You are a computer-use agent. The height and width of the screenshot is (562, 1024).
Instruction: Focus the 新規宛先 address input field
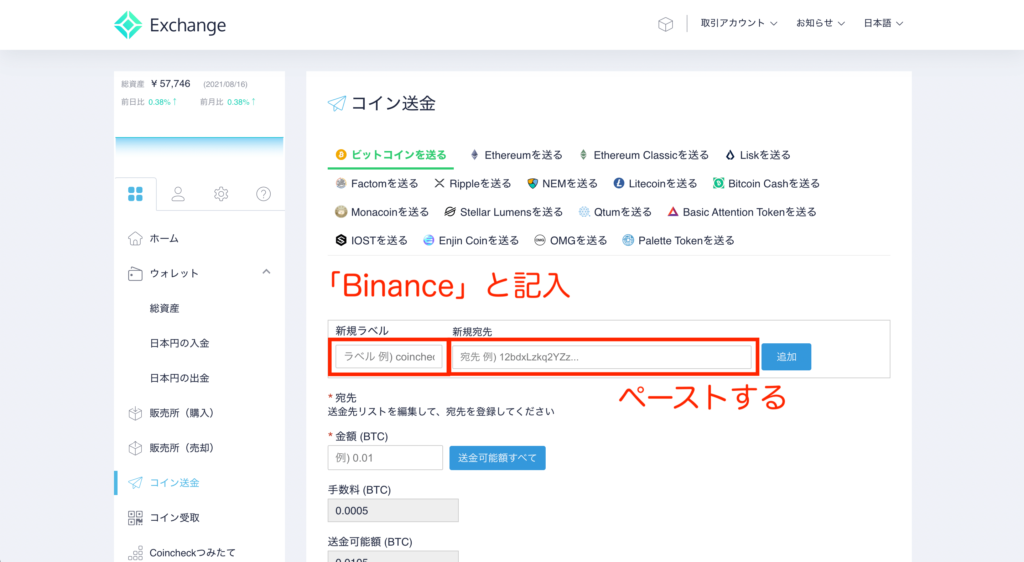pyautogui.click(x=601, y=356)
